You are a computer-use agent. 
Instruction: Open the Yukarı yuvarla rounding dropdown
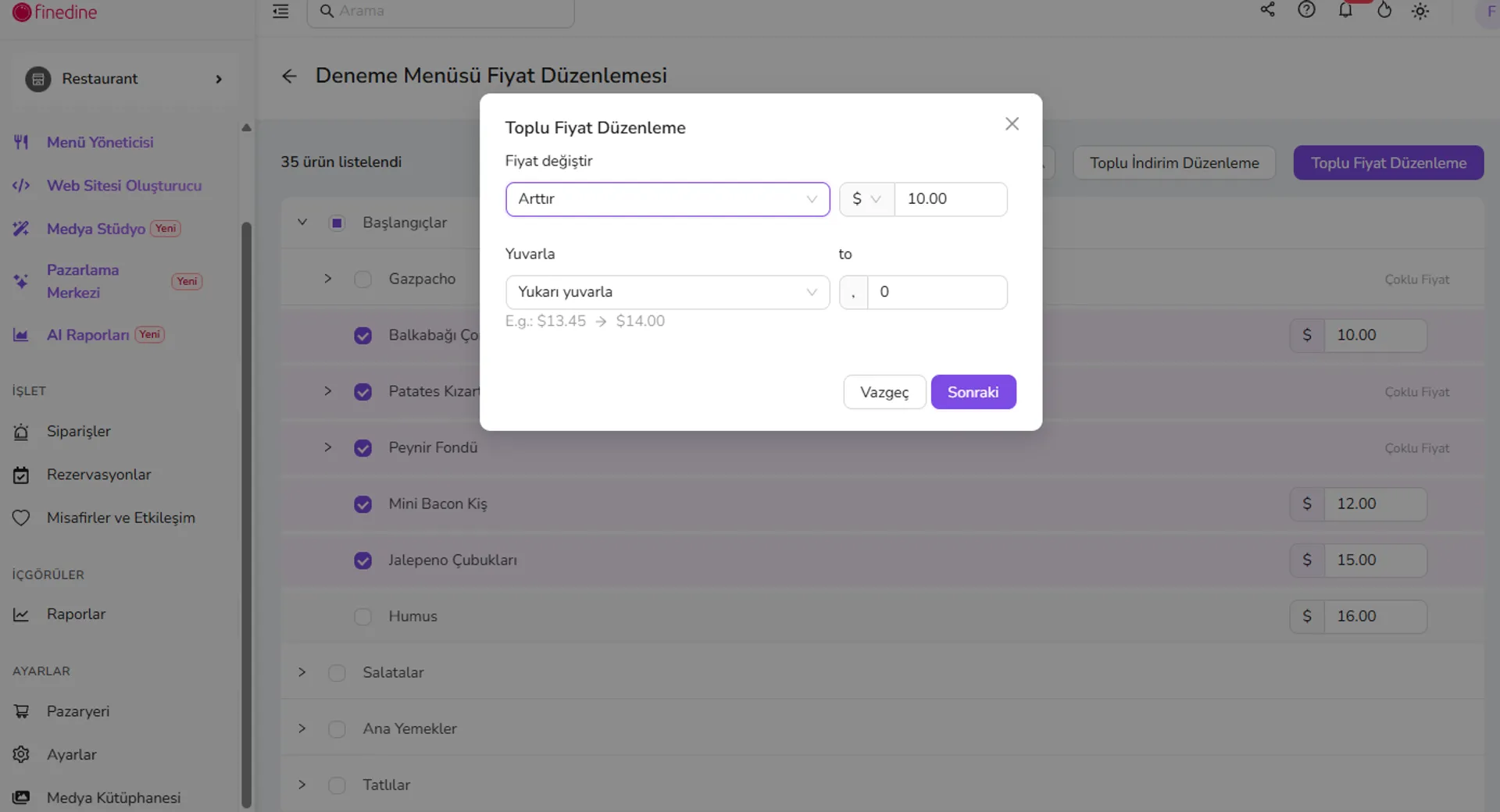[667, 292]
